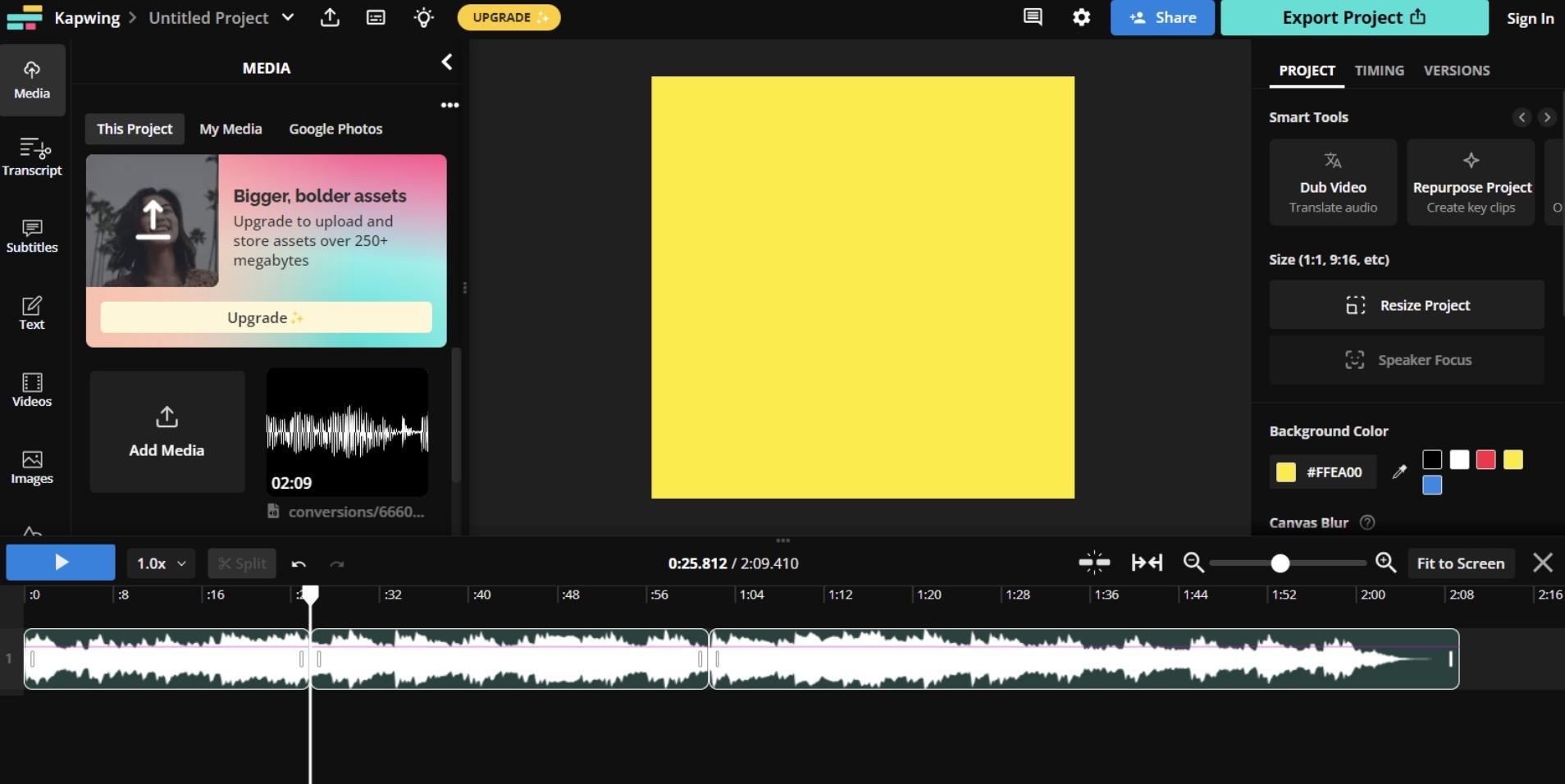Open the Videos library icon
This screenshot has width=1565, height=784.
[32, 390]
